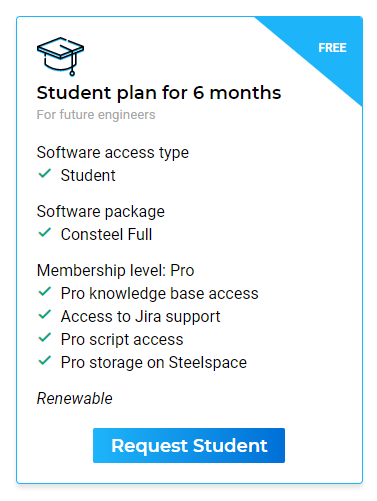Image resolution: width=377 pixels, height=501 pixels.
Task: Click the Pro knowledge base access text
Action: (160, 293)
